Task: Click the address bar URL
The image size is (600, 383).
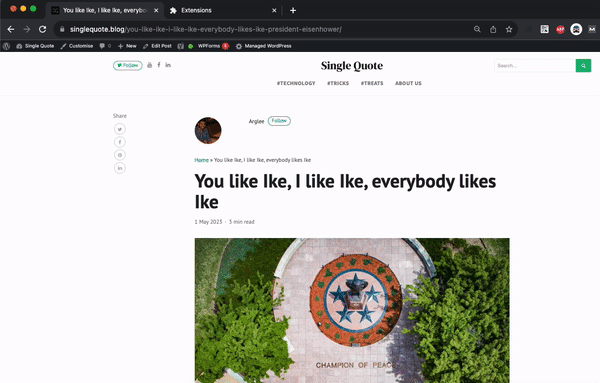Action: (x=205, y=29)
